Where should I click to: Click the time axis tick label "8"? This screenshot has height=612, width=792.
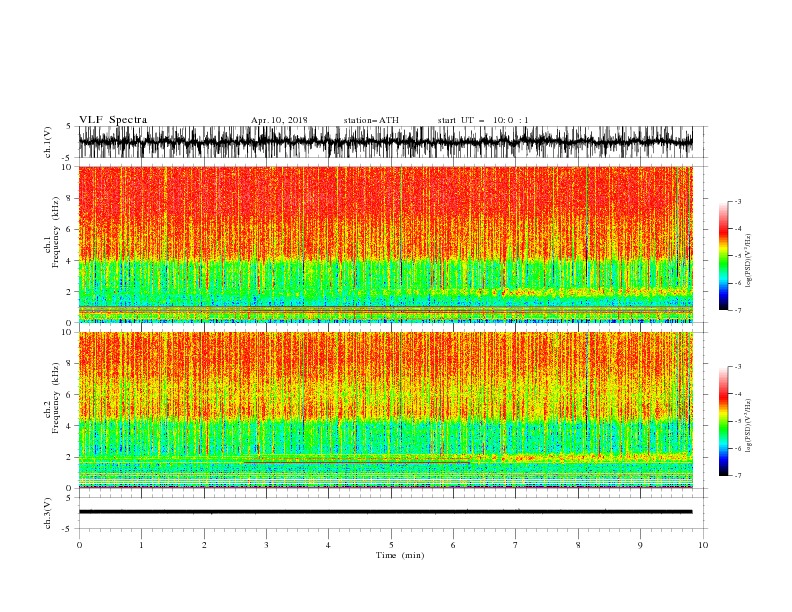click(578, 545)
